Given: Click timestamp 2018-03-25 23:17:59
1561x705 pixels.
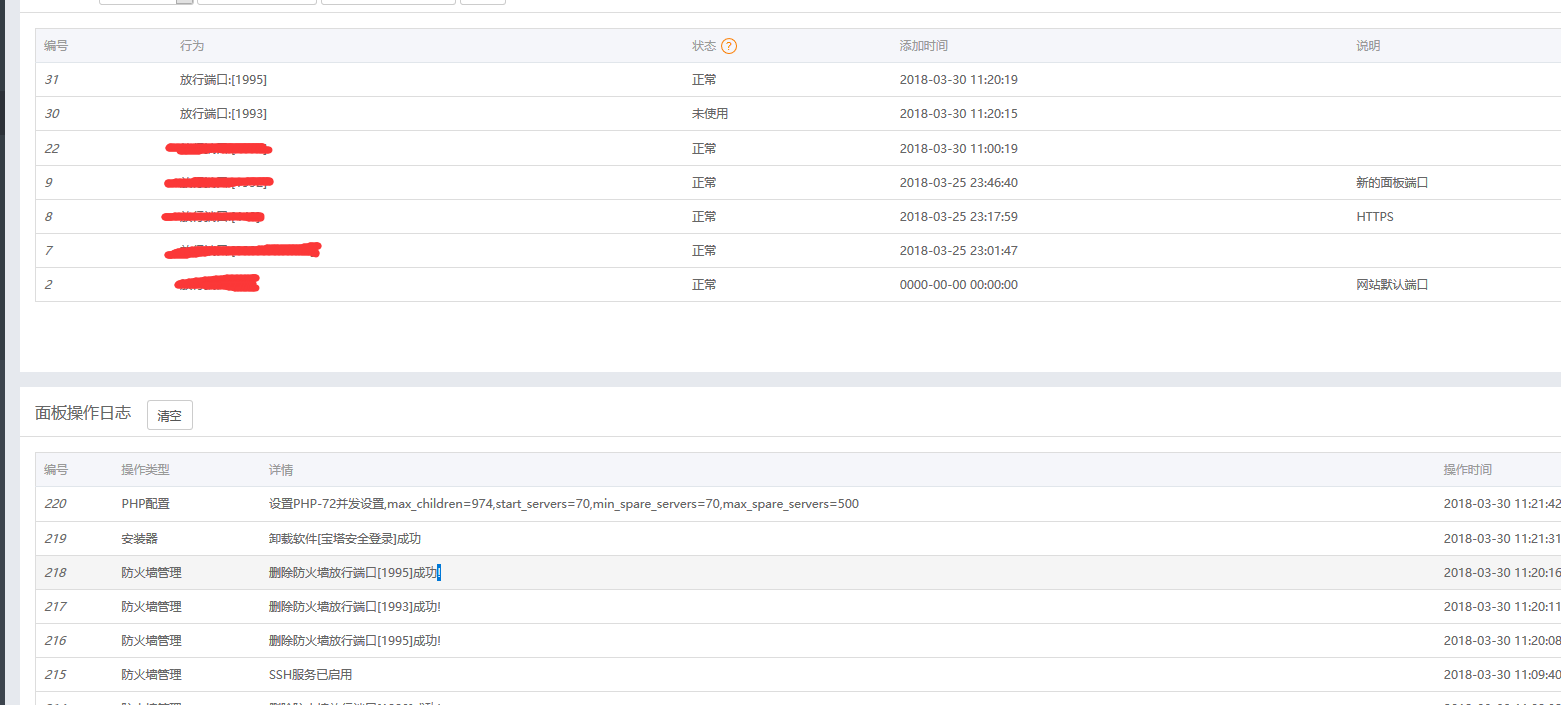Looking at the screenshot, I should tap(958, 216).
